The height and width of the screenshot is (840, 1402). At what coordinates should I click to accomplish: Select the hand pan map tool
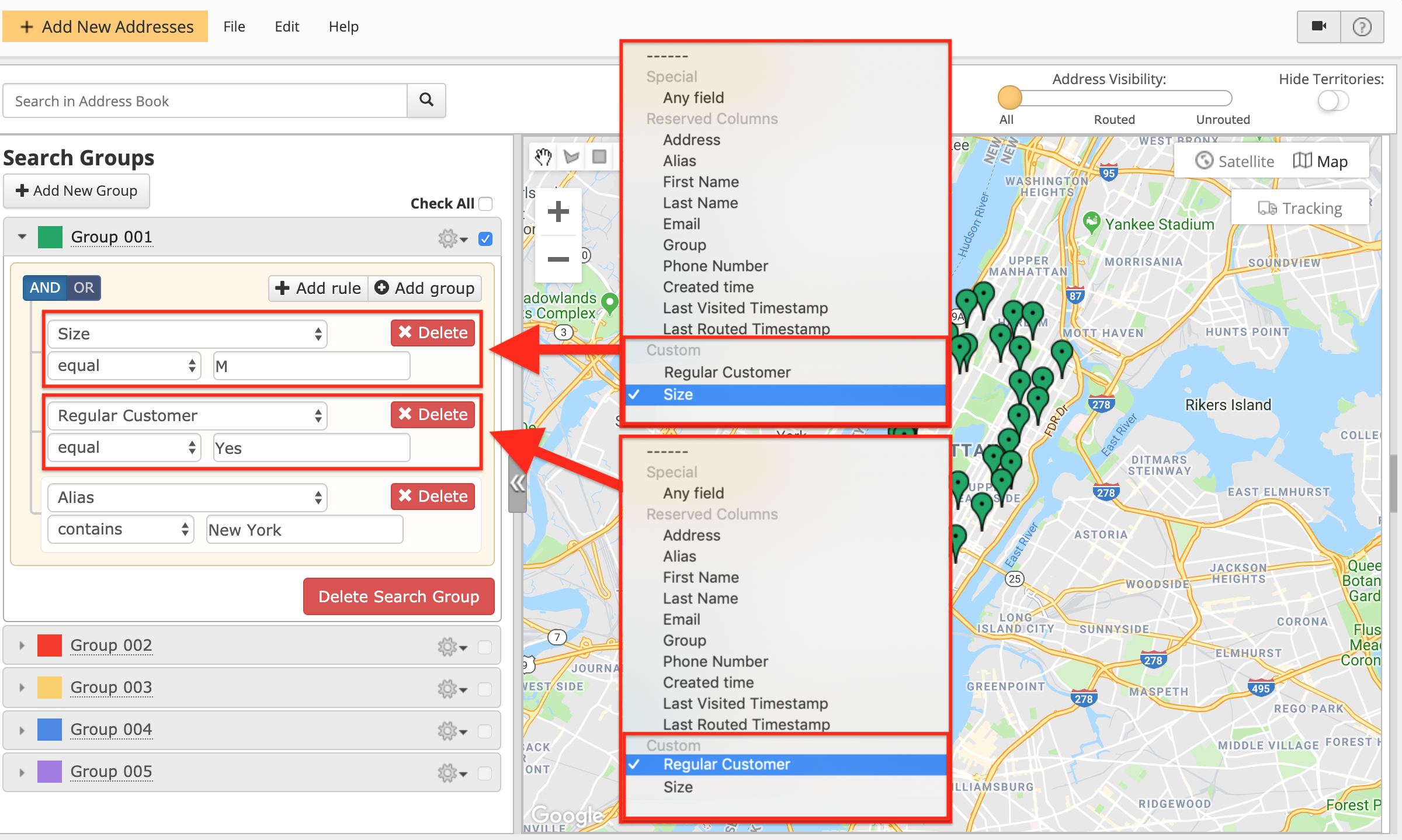(x=543, y=157)
